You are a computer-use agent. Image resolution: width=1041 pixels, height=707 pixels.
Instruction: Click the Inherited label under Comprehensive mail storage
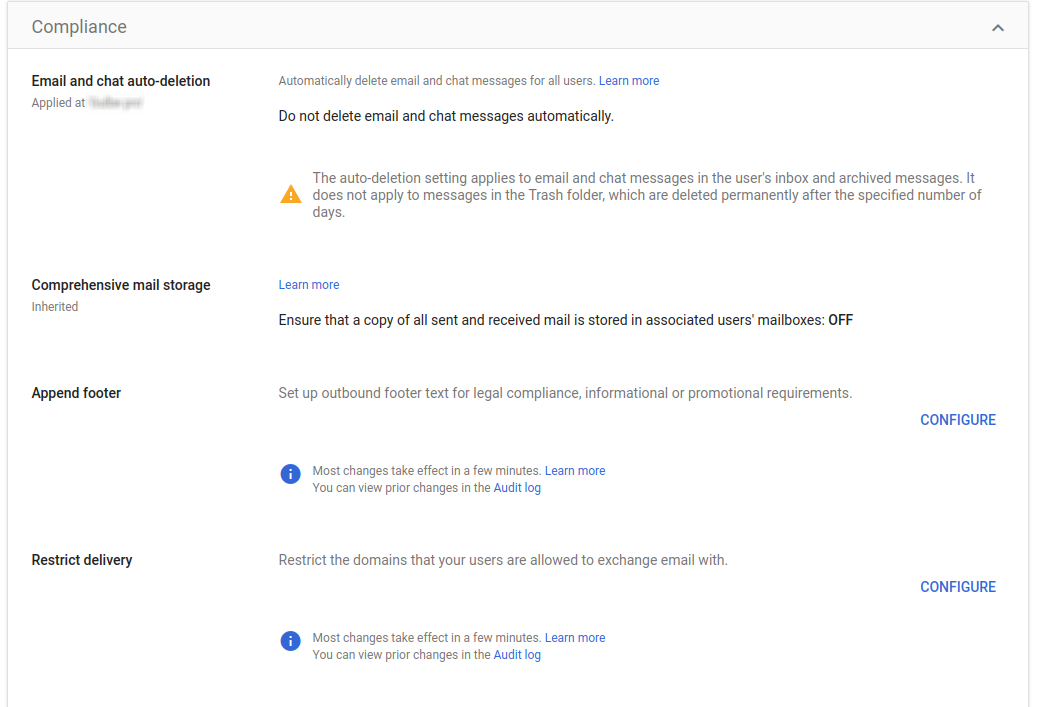54,306
